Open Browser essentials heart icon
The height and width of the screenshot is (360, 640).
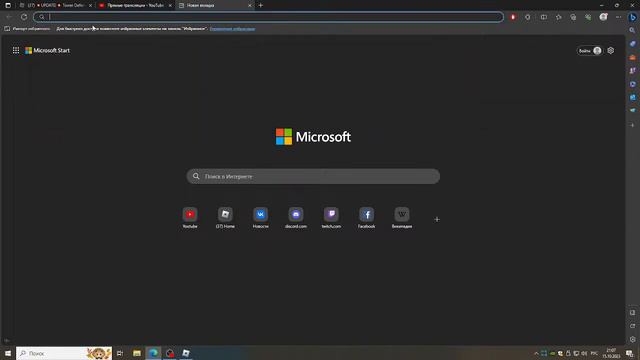pos(588,17)
